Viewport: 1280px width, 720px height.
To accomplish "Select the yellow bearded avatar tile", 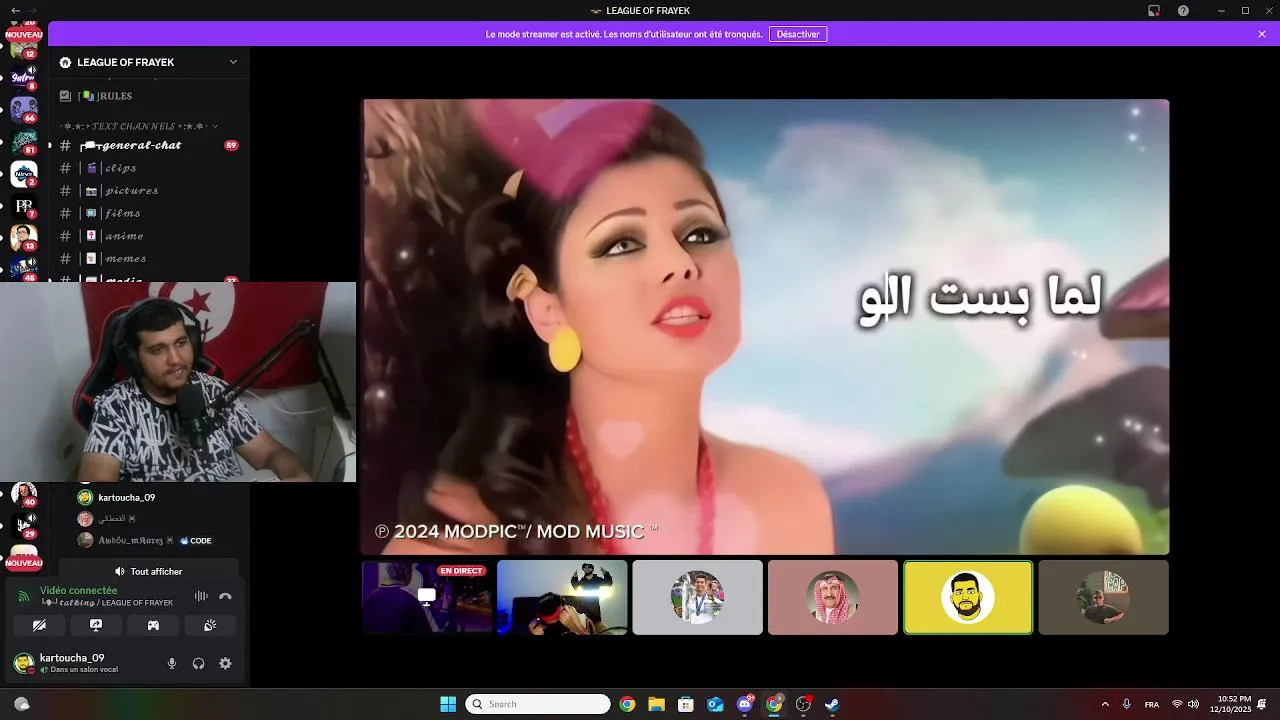I will [x=968, y=597].
